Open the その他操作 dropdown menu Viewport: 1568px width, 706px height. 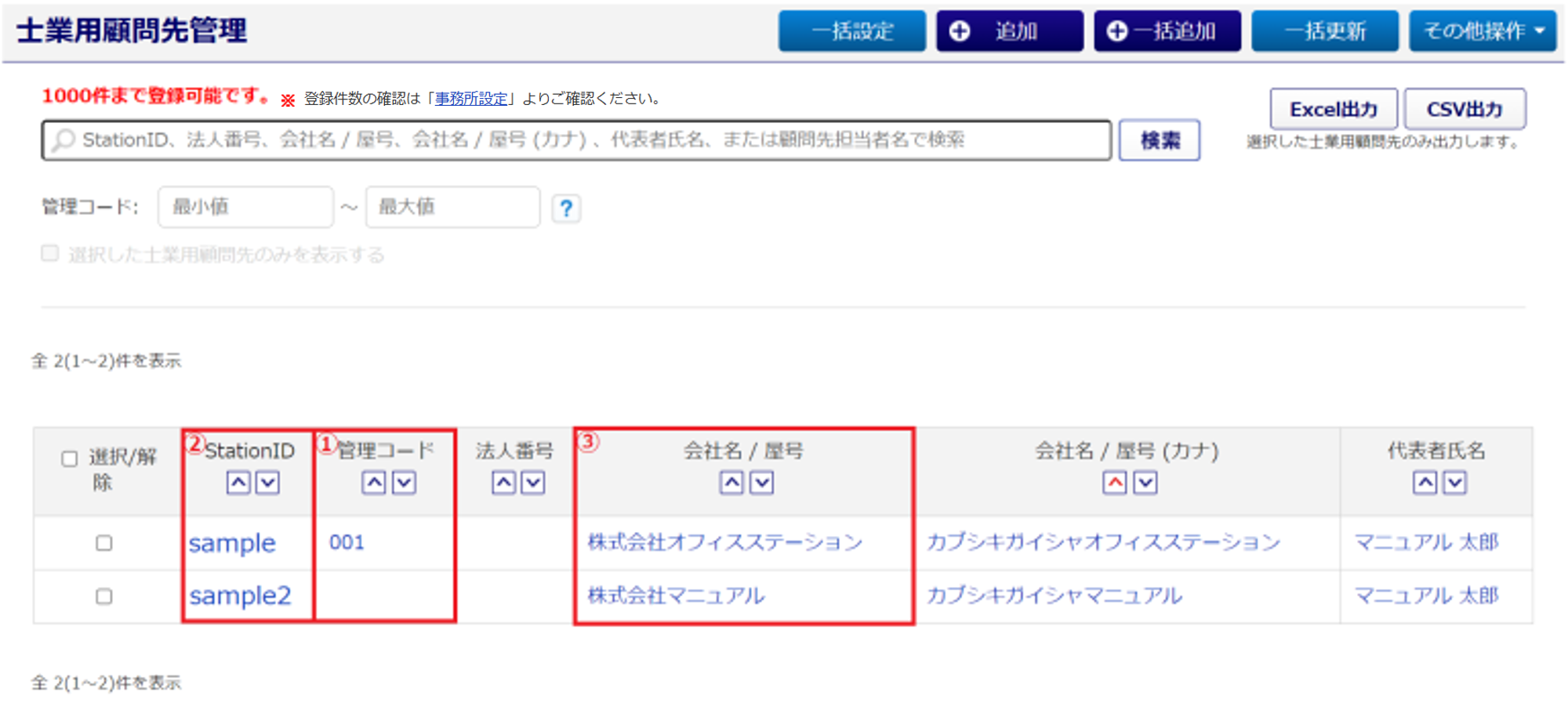coord(1483,31)
